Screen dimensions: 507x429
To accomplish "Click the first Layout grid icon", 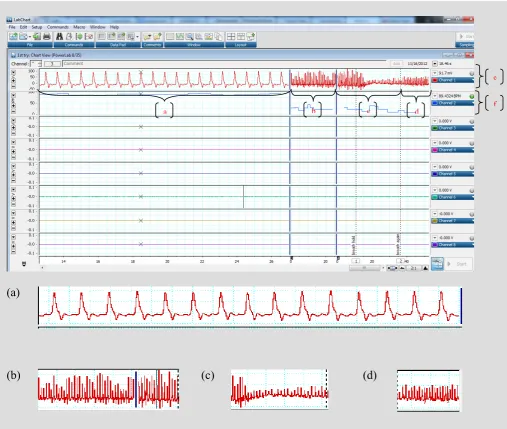I will tap(231, 37).
